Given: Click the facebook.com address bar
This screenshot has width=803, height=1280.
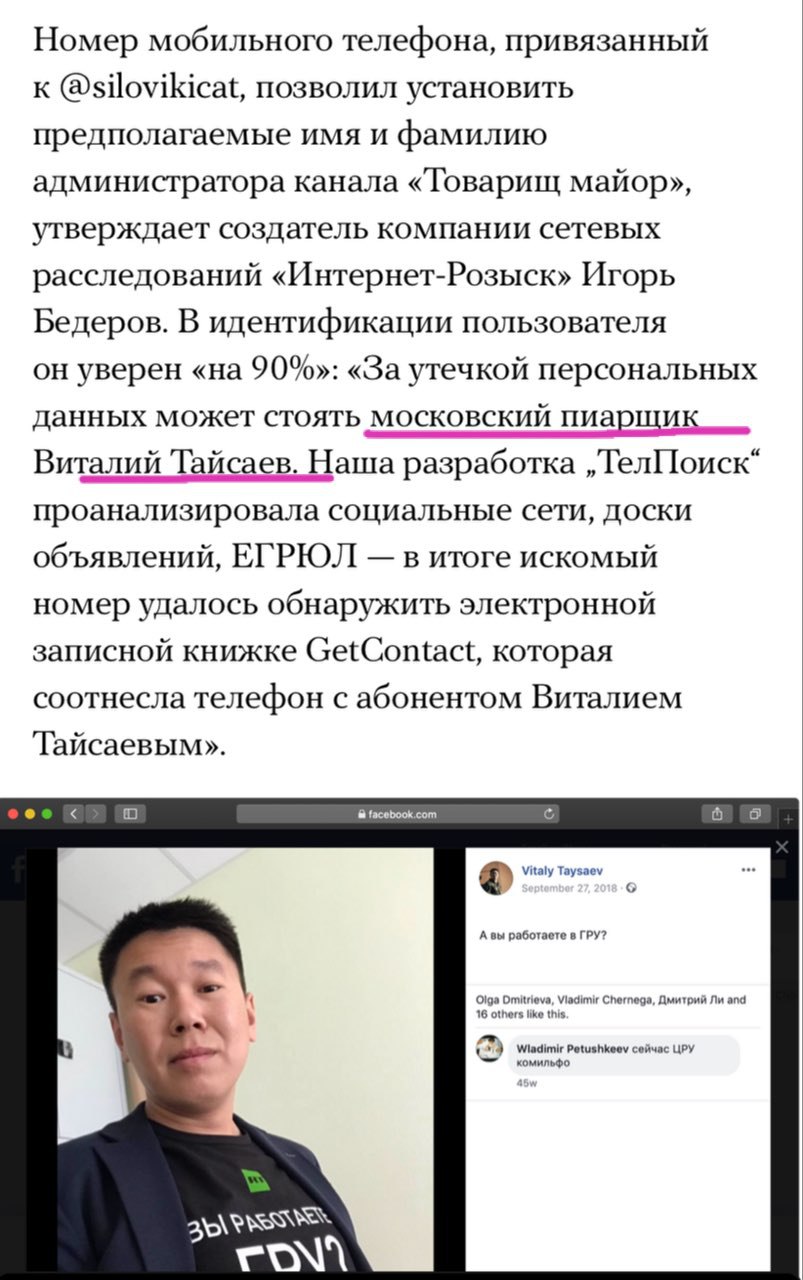Looking at the screenshot, I should [397, 814].
